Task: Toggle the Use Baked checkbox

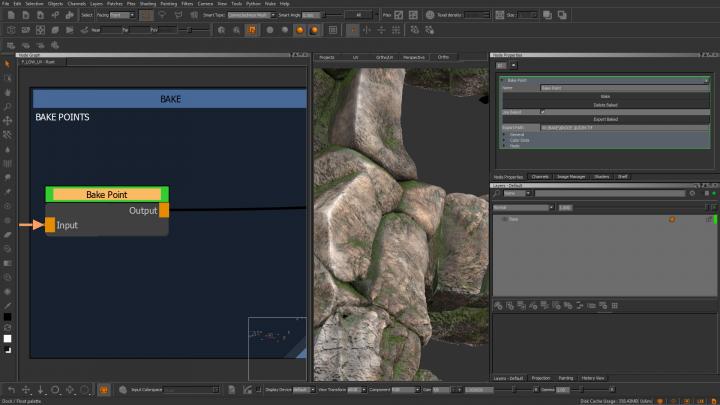Action: coord(543,111)
